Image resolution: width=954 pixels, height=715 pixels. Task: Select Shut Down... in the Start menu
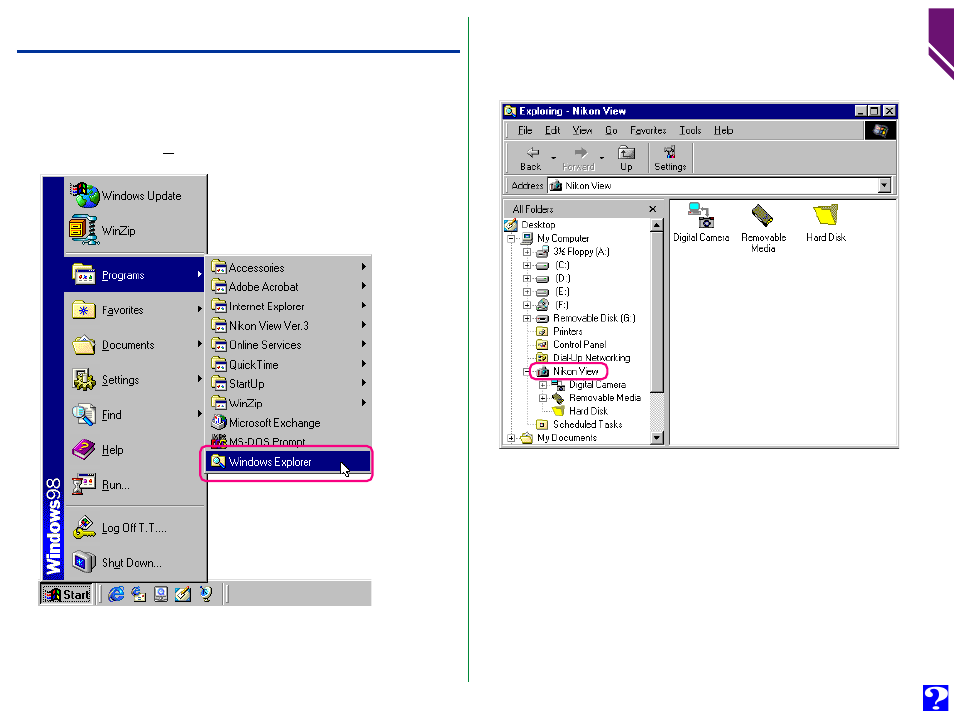(135, 563)
